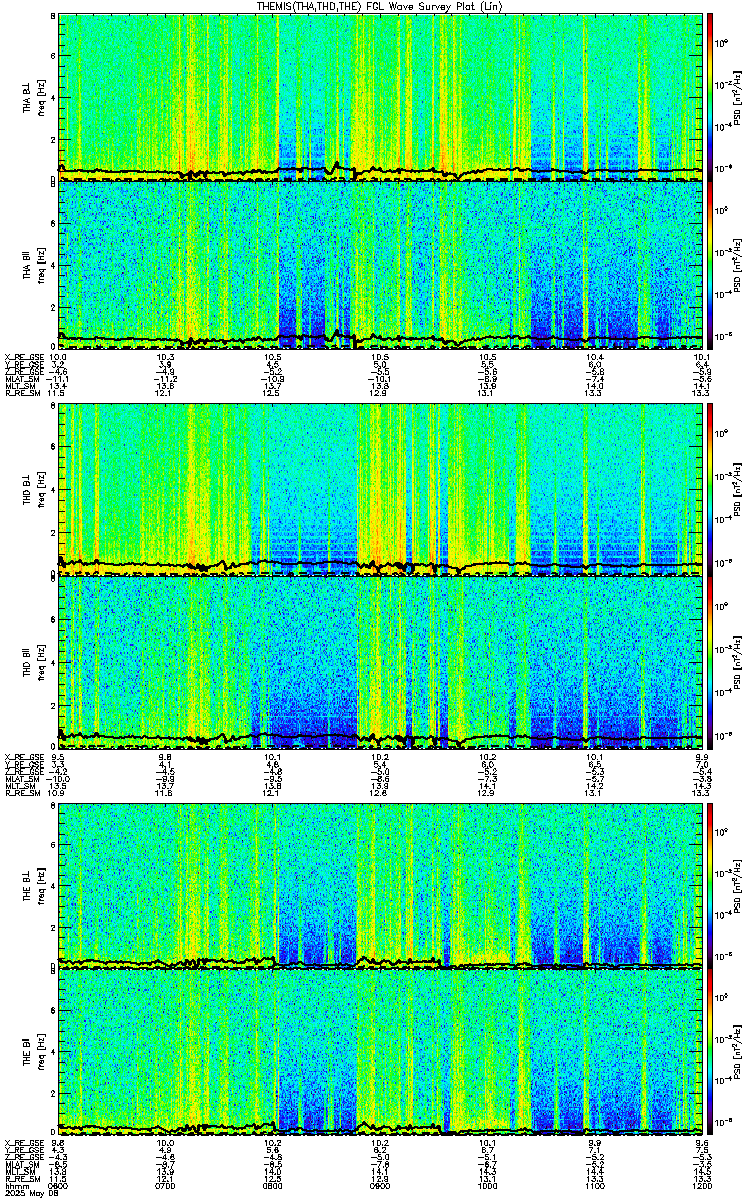Click 'R_RE_SM' row label under the THA panels
Screen dimensions: 750x1200
(21, 394)
